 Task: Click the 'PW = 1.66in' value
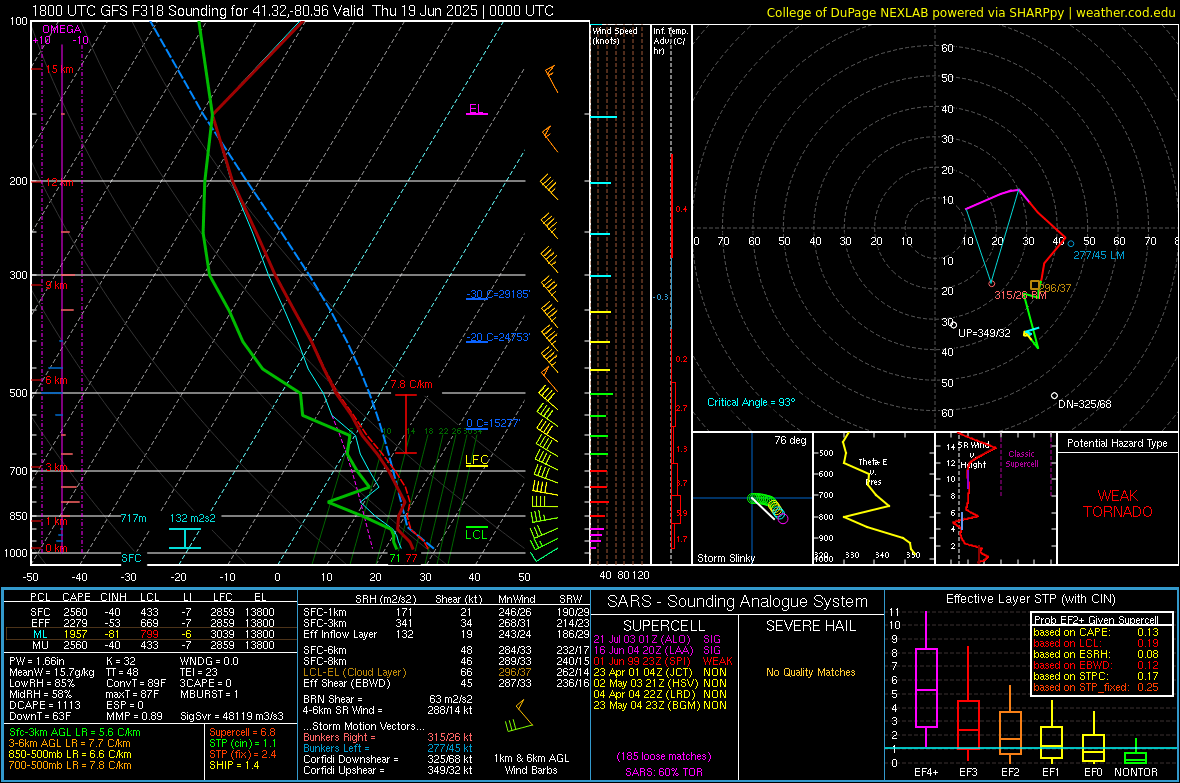click(x=37, y=661)
